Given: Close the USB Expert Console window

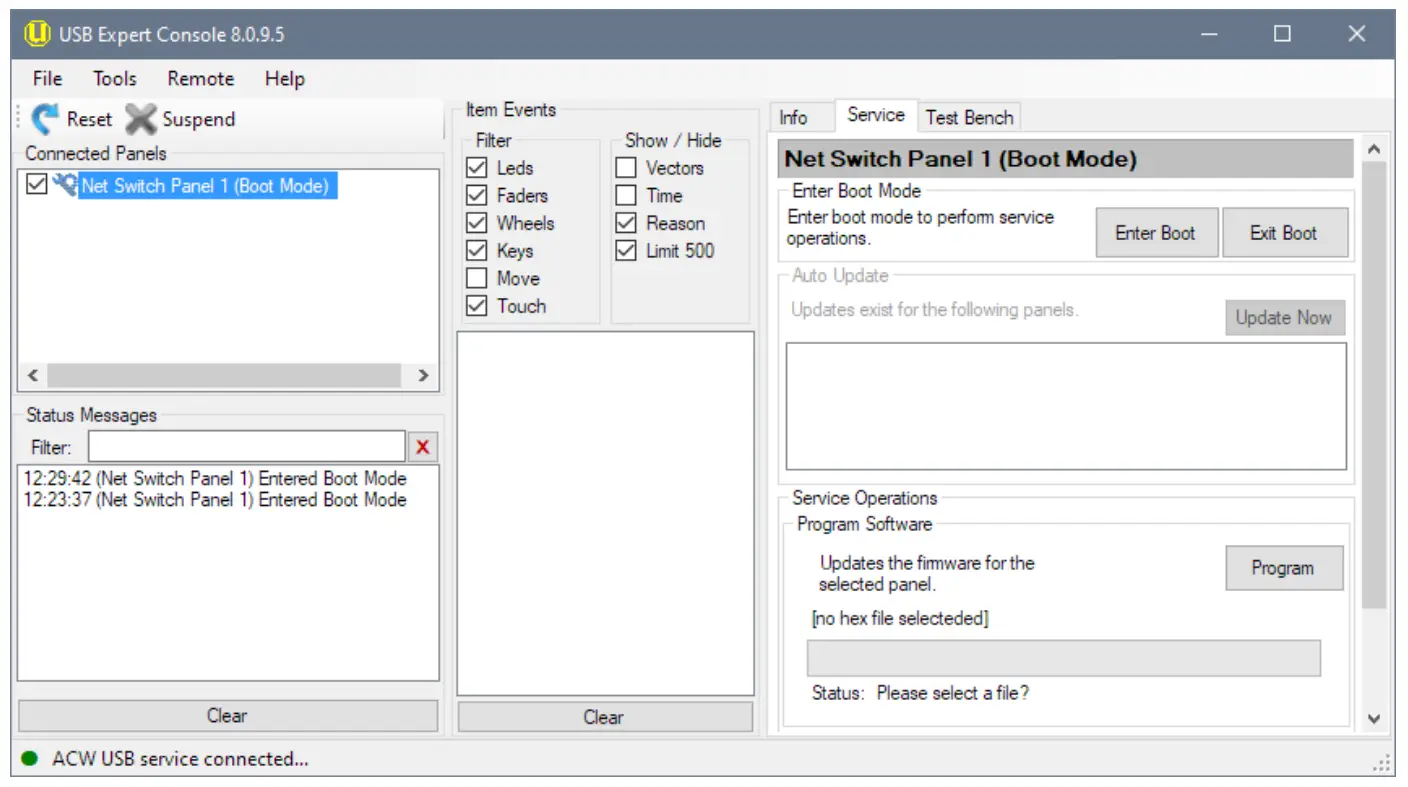Looking at the screenshot, I should coord(1357,34).
